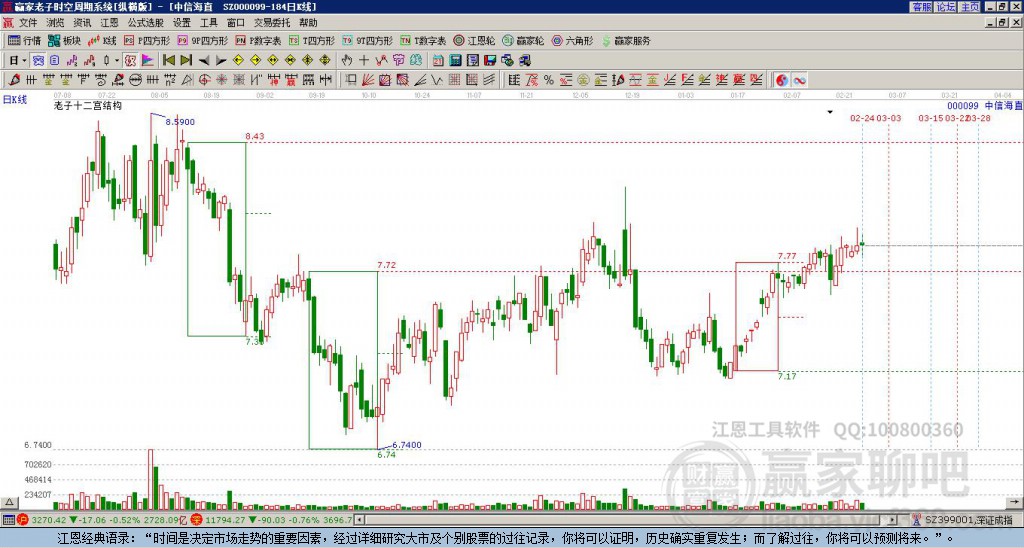Jump to first bar with skip-start arrow
Image resolution: width=1024 pixels, height=548 pixels.
168,60
